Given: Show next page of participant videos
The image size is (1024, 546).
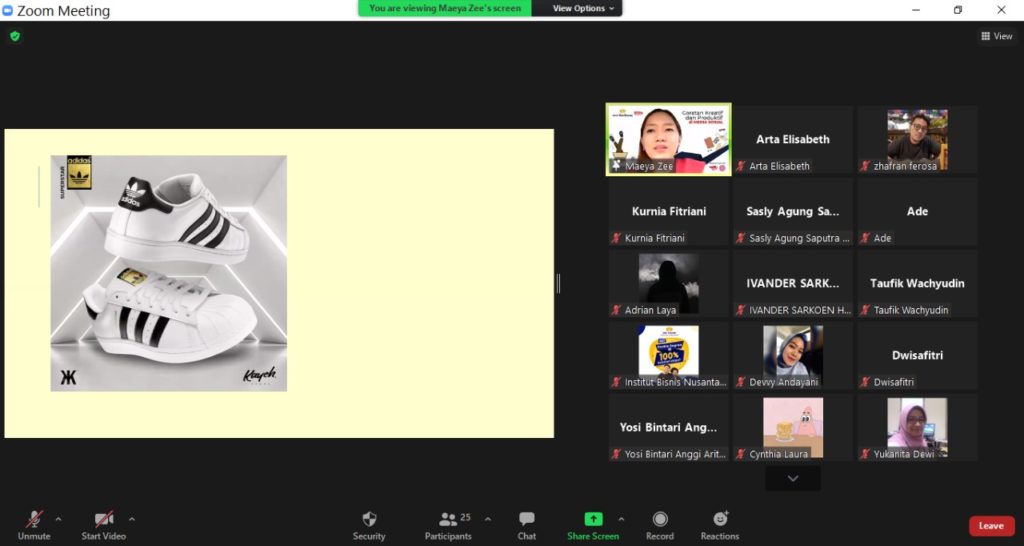Looking at the screenshot, I should (x=793, y=479).
